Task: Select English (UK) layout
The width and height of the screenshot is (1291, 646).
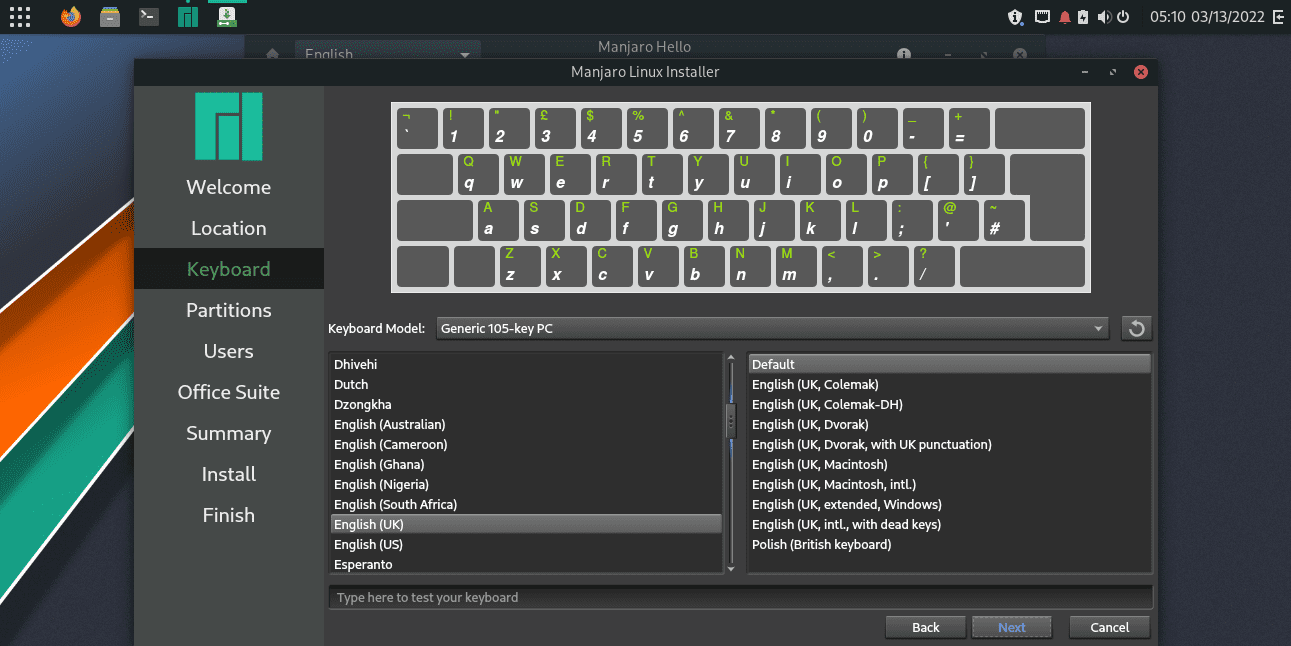Action: click(526, 524)
